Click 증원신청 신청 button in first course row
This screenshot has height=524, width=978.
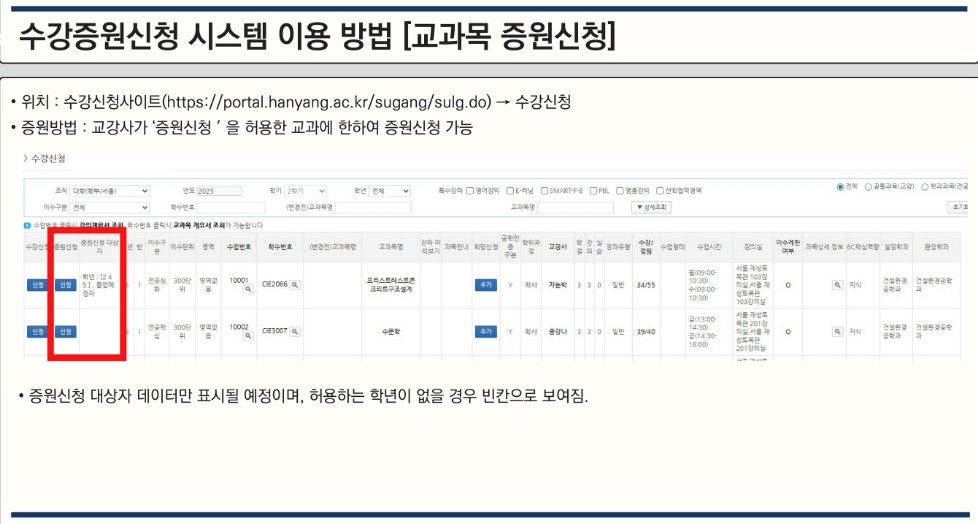(x=66, y=285)
